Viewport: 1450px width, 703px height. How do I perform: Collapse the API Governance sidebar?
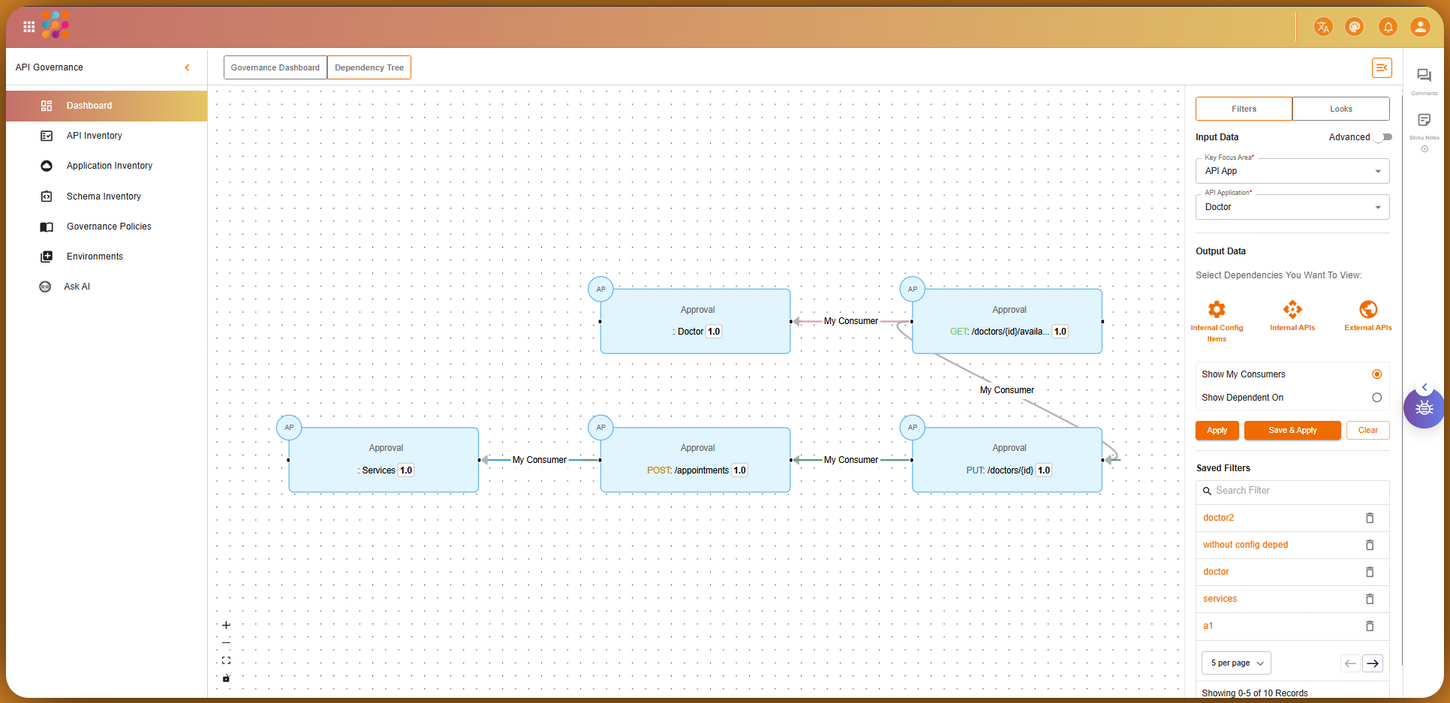pyautogui.click(x=187, y=67)
